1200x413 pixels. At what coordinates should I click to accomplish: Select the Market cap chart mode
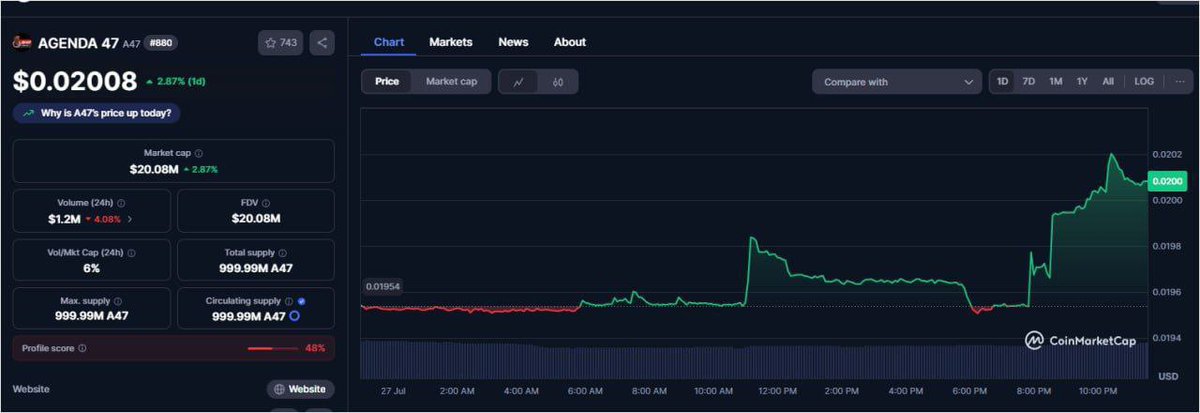[451, 82]
